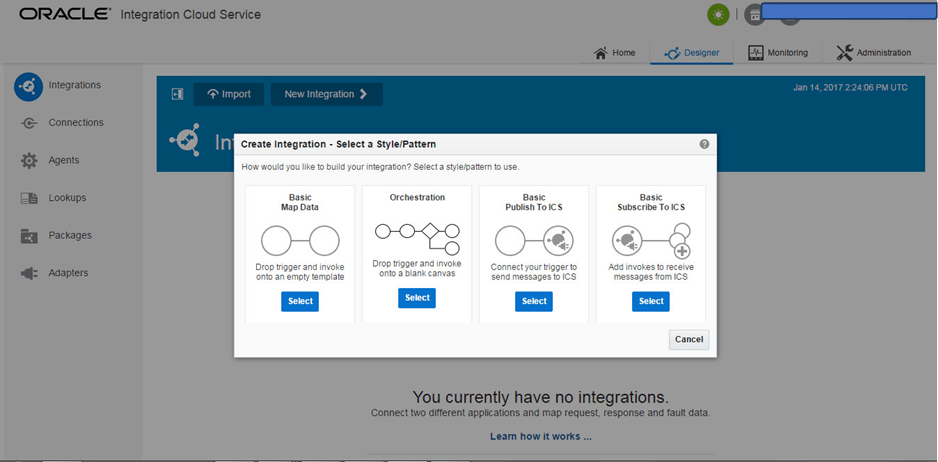Click the collapse sidebar panel icon
This screenshot has width=938, height=462.
pos(177,94)
